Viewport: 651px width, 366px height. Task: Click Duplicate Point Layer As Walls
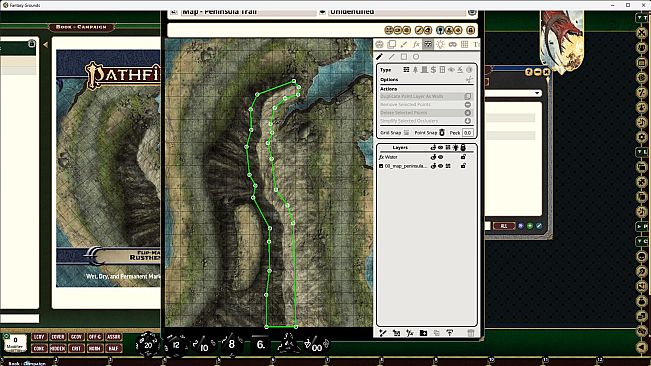click(x=426, y=96)
